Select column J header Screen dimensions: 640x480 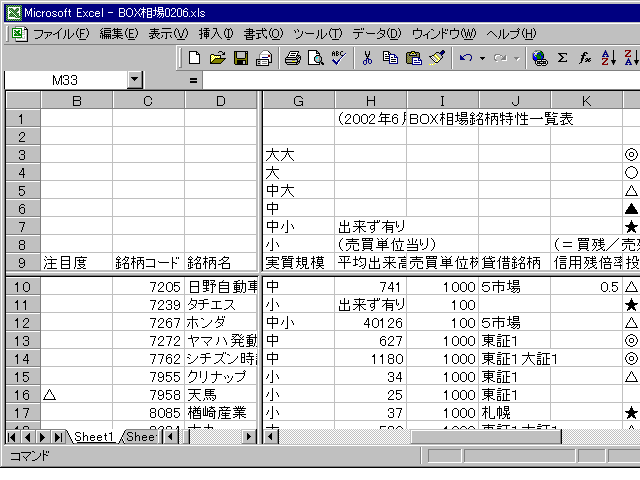pos(515,101)
